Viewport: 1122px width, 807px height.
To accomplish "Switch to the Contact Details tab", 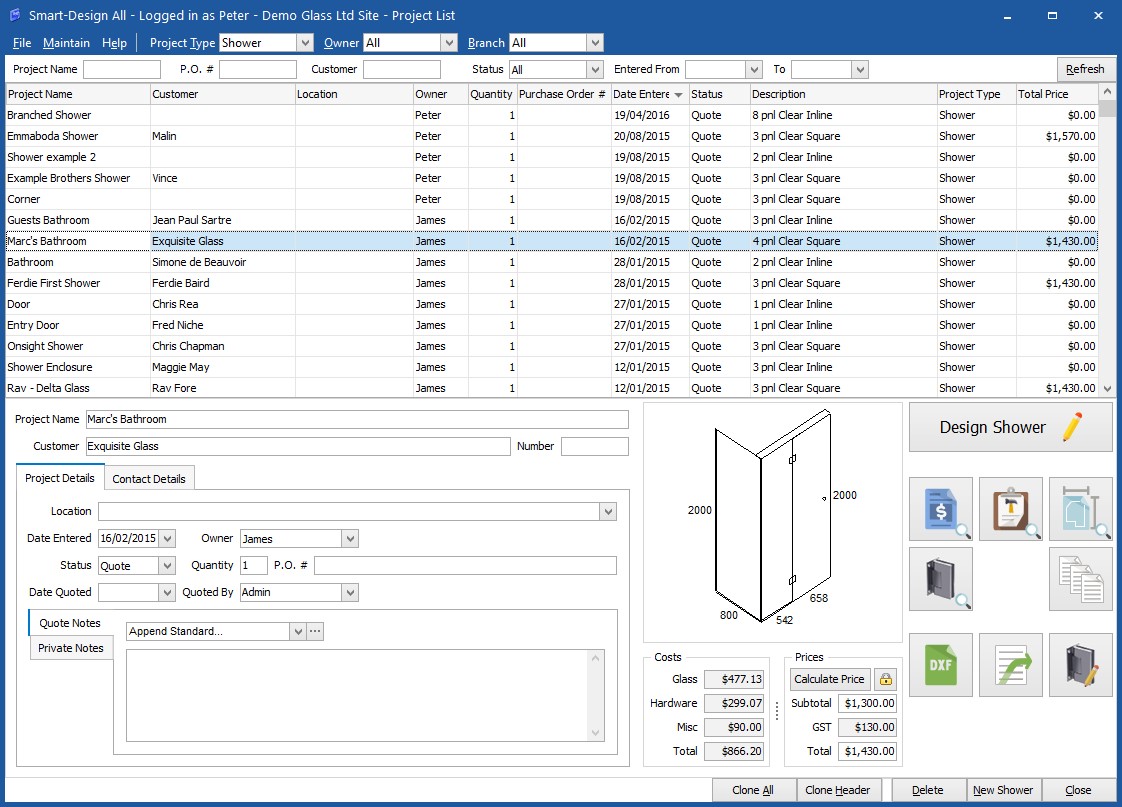I will pos(149,479).
